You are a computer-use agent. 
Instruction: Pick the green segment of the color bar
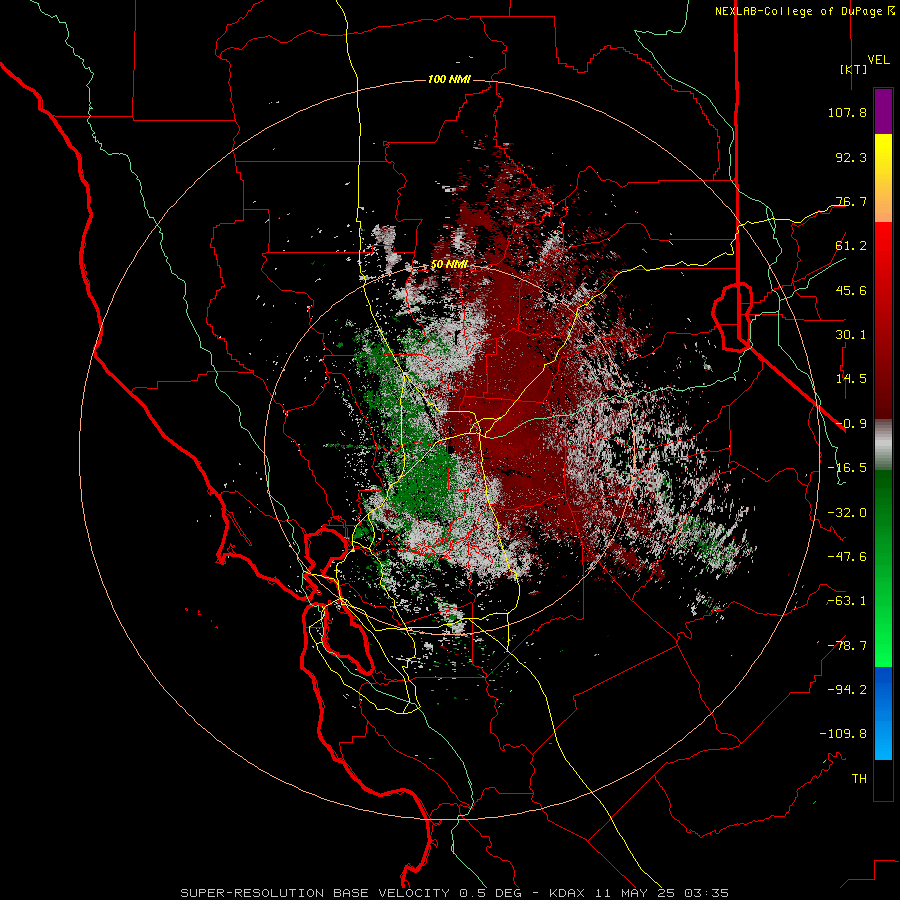point(883,568)
